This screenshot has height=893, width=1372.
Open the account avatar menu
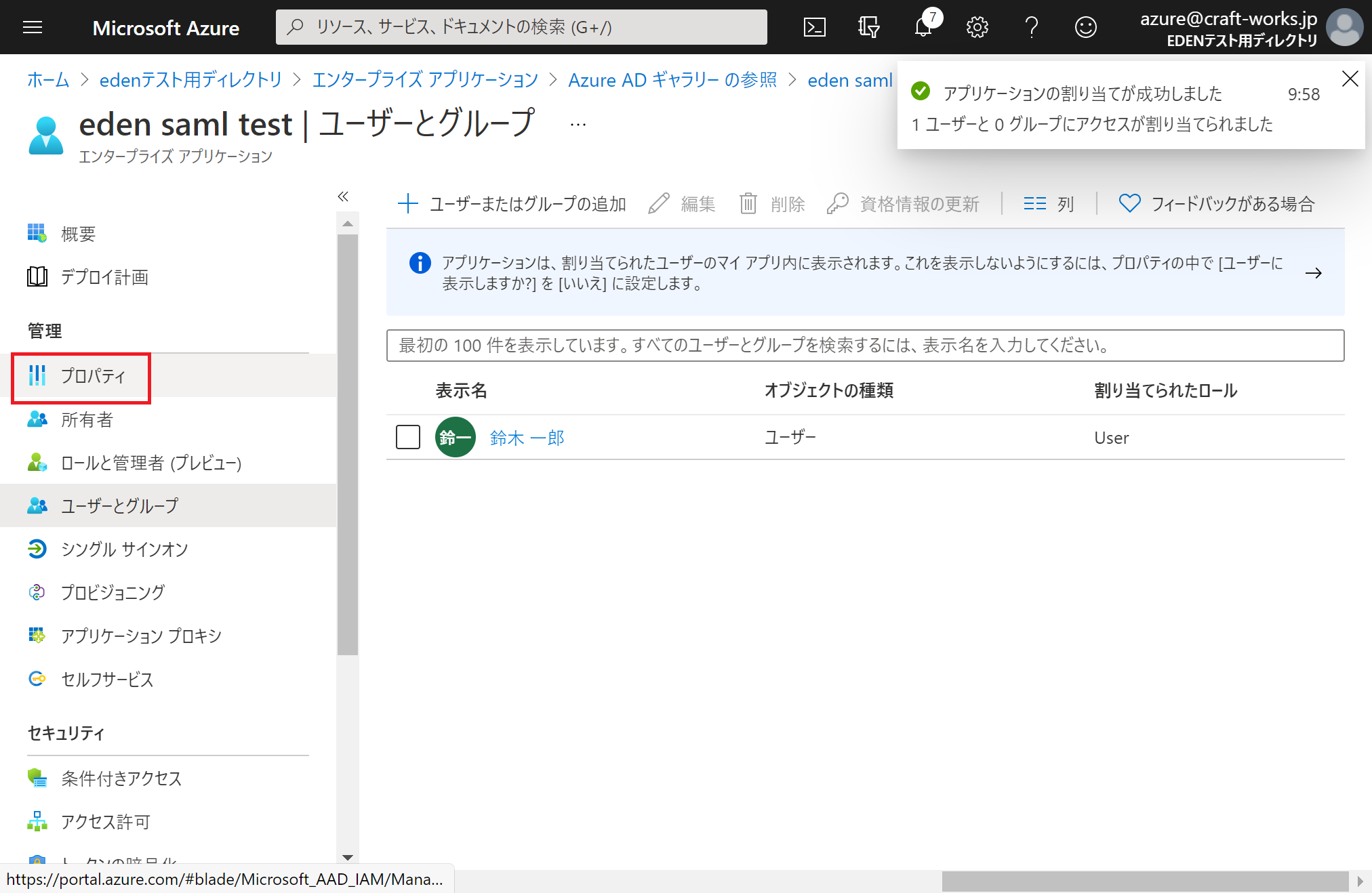click(1344, 27)
